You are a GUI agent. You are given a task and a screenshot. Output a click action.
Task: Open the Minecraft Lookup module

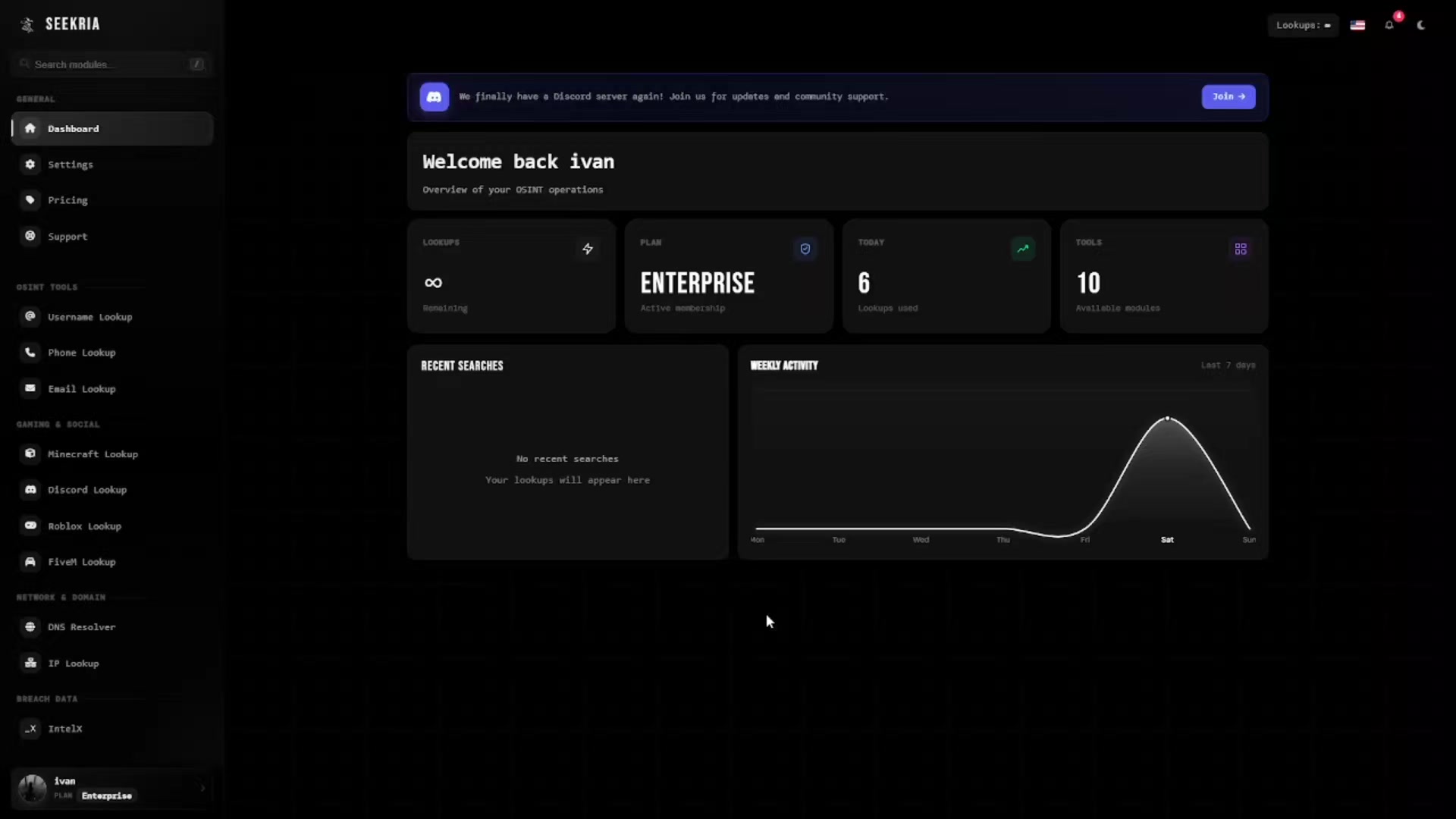112,454
